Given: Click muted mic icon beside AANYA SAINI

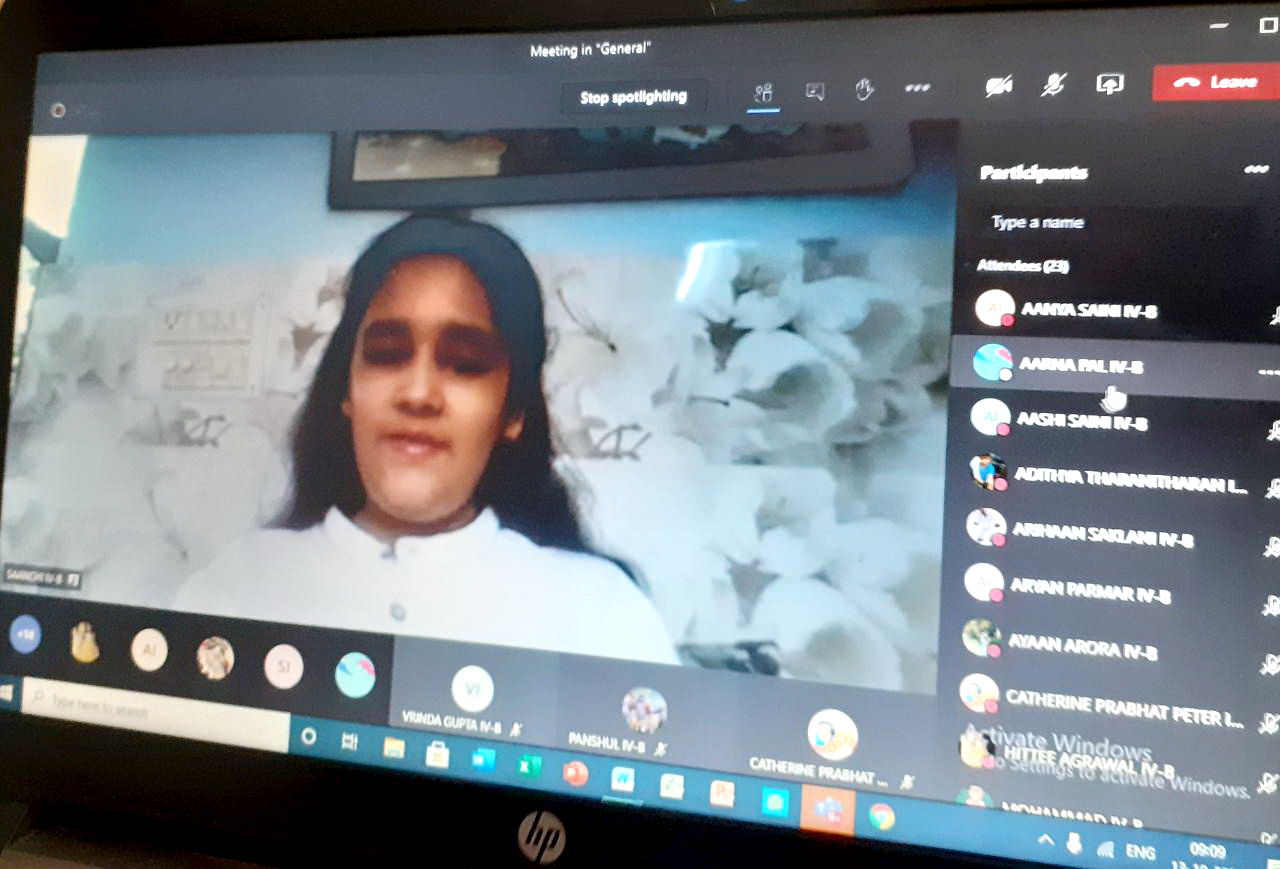Looking at the screenshot, I should pyautogui.click(x=1275, y=315).
